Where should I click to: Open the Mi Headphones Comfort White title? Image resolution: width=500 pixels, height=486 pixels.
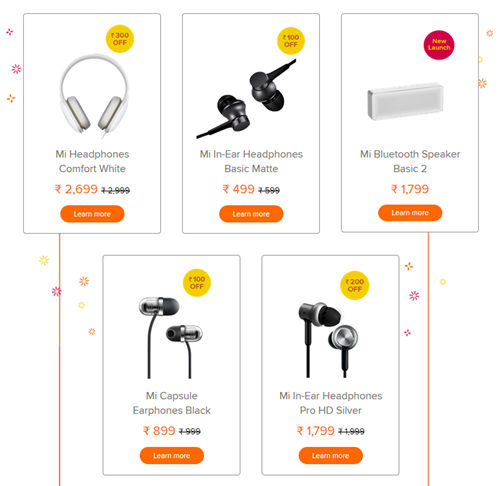pyautogui.click(x=92, y=161)
